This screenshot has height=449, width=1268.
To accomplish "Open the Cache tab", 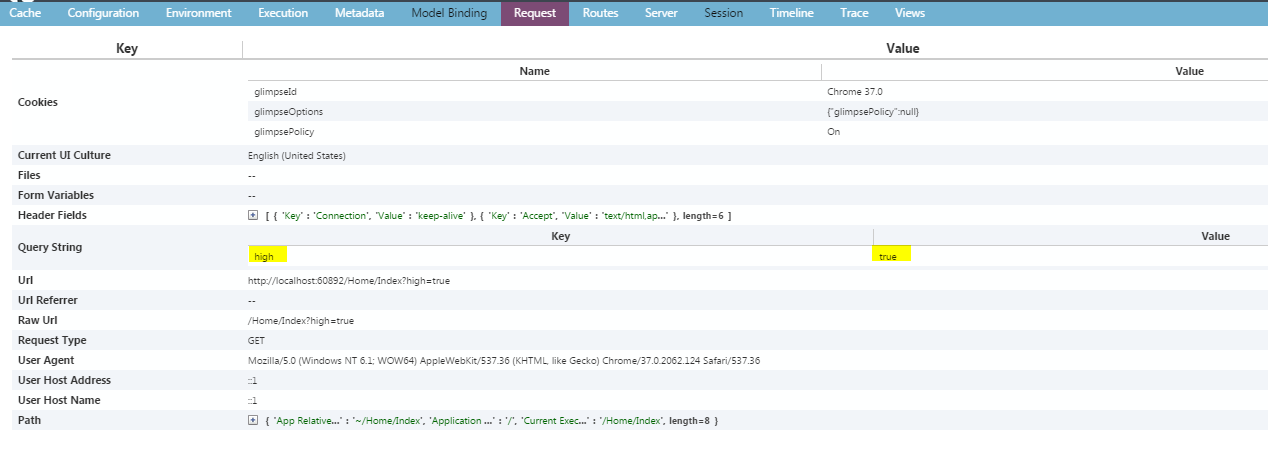I will 24,13.
